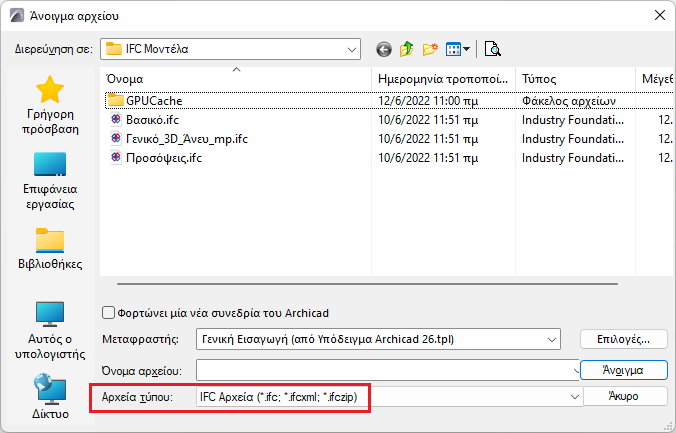Sort by the Μέγεθος column header
The height and width of the screenshot is (433, 676).
pos(655,78)
